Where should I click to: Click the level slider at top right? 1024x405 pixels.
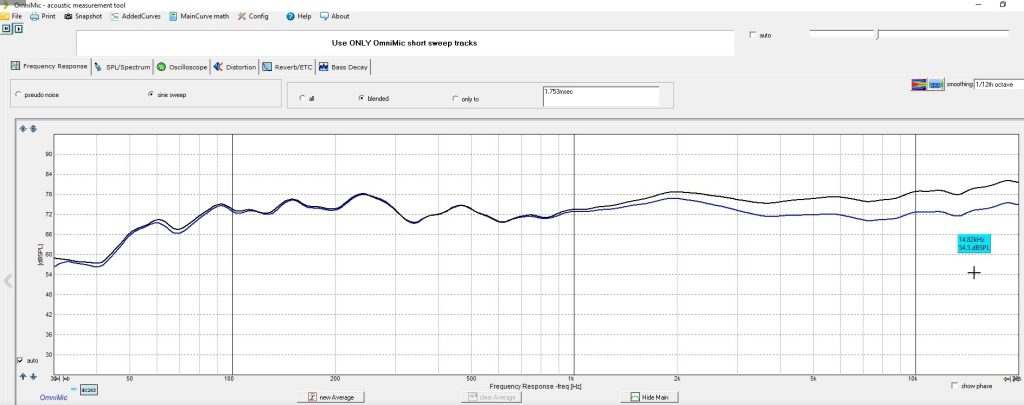(x=877, y=35)
